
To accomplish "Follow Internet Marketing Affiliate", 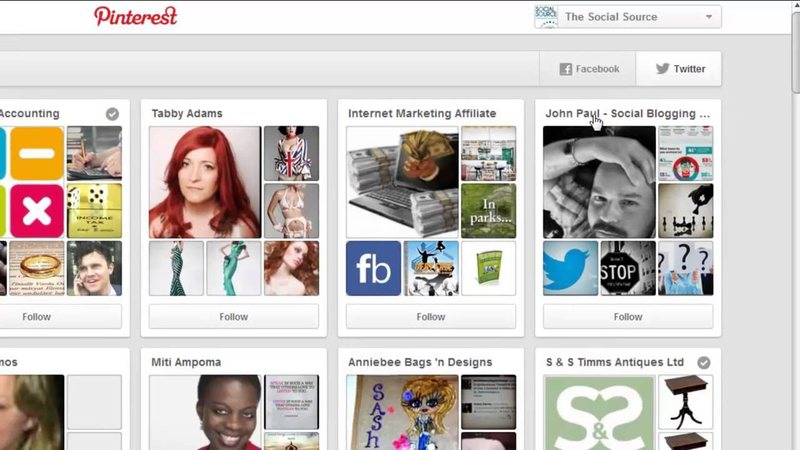I will (x=430, y=317).
